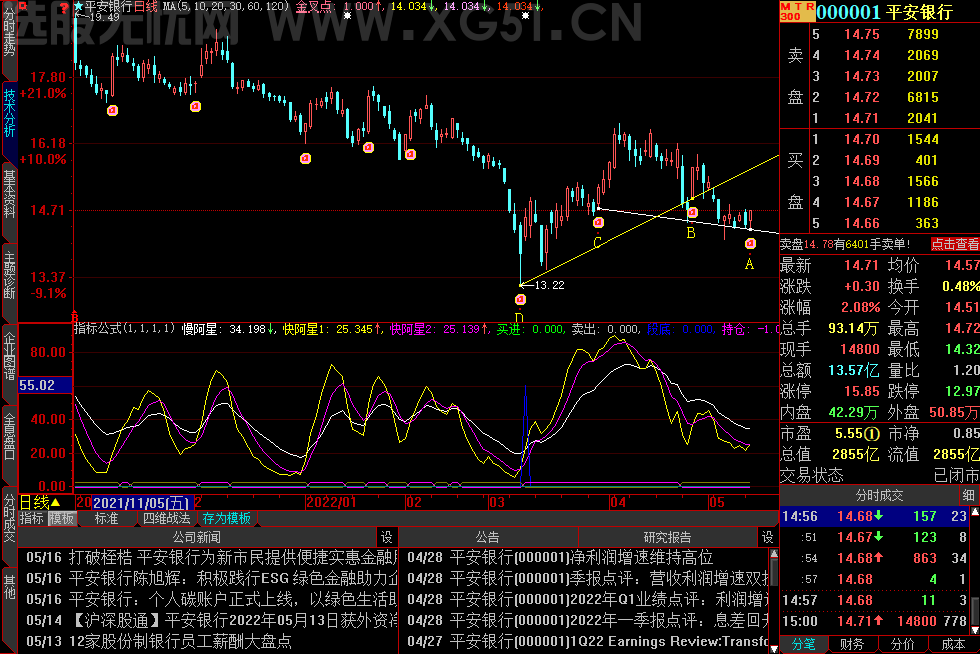The height and width of the screenshot is (654, 980).
Task: Click the red up arrow on the 15:00 trade
Action: [879, 621]
